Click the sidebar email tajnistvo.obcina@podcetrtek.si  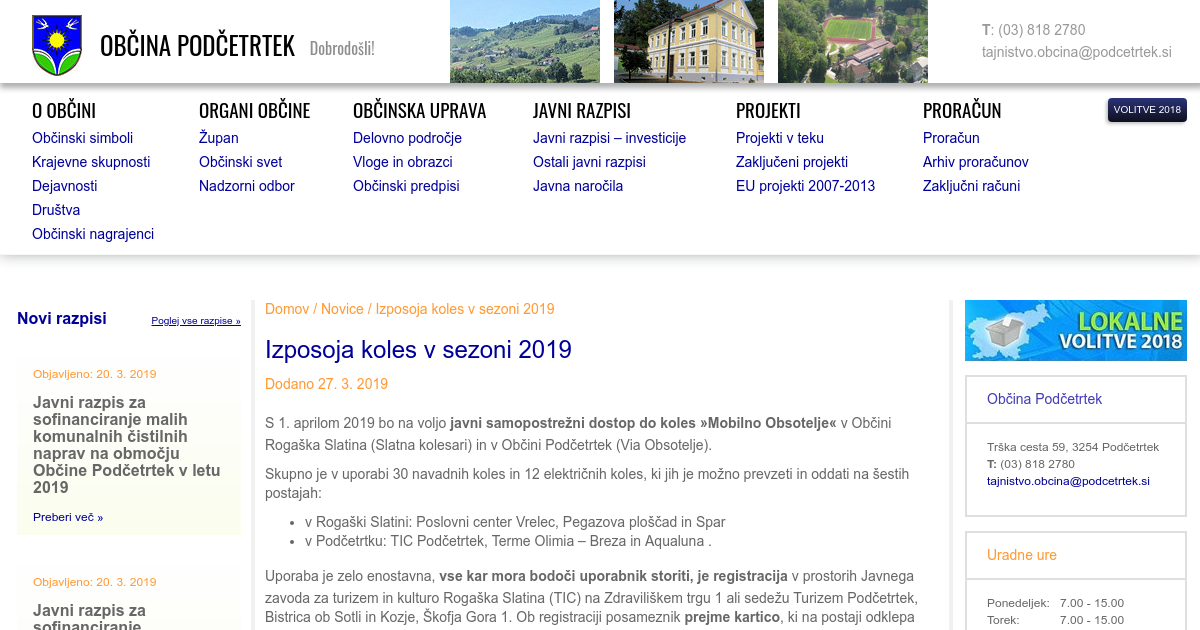[1068, 481]
